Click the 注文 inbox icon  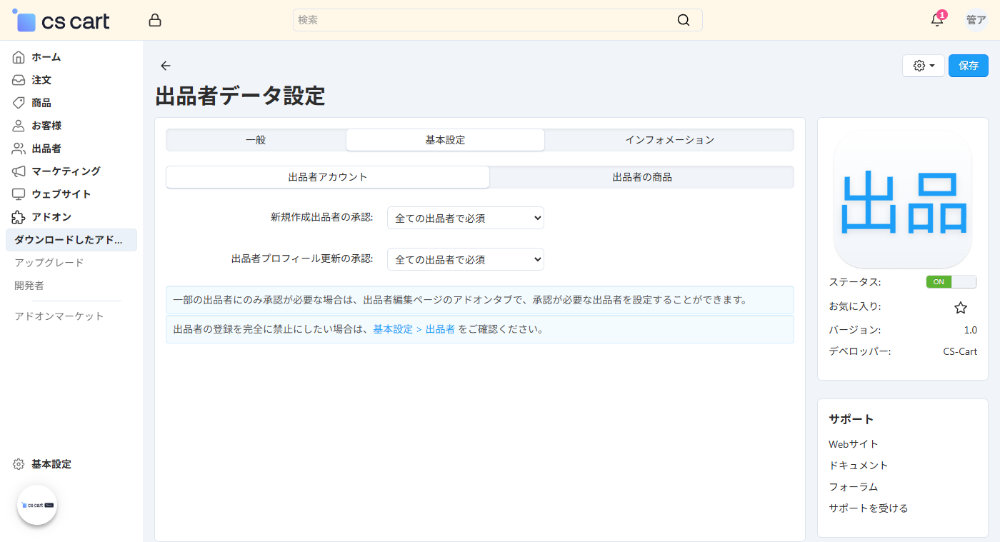click(18, 80)
